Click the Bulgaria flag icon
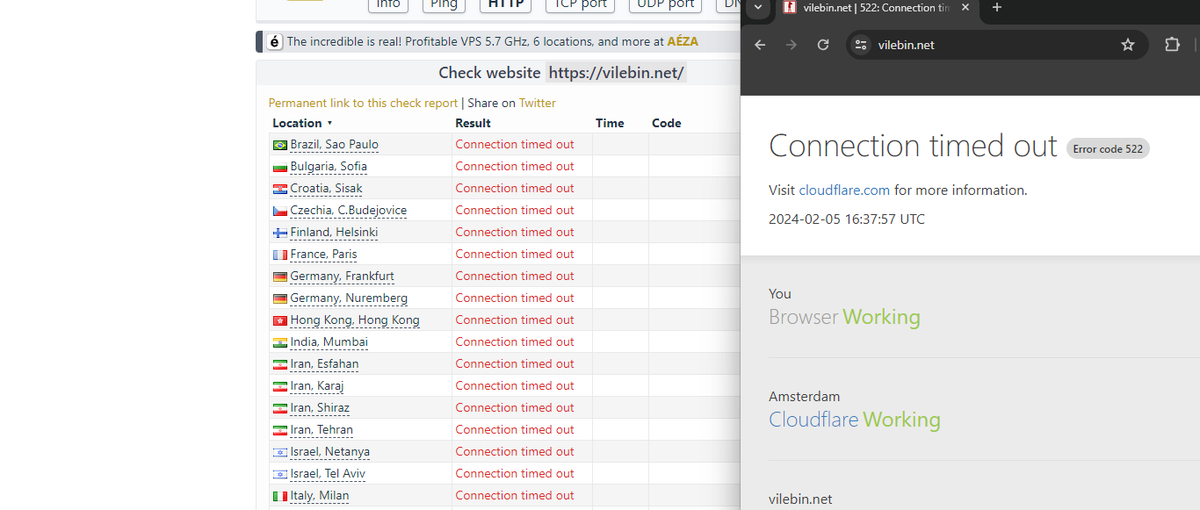The height and width of the screenshot is (510, 1200). [280, 167]
